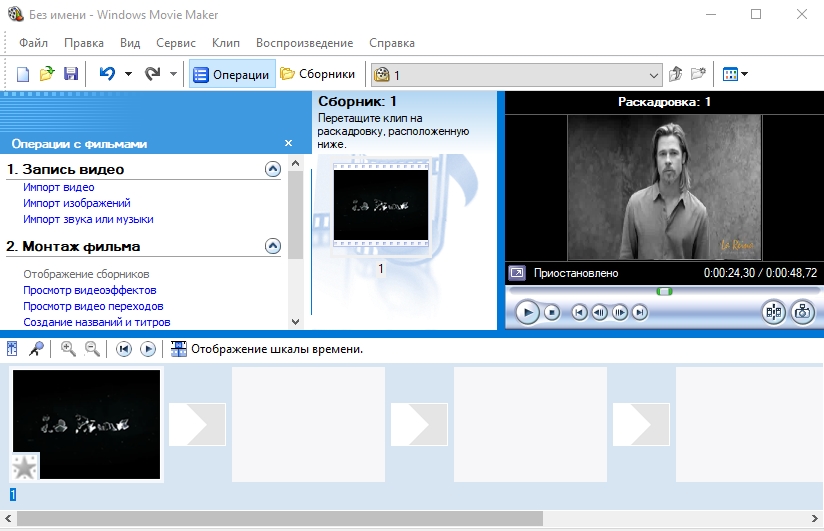Stop the preview playback
Image resolution: width=824 pixels, height=531 pixels.
point(552,313)
